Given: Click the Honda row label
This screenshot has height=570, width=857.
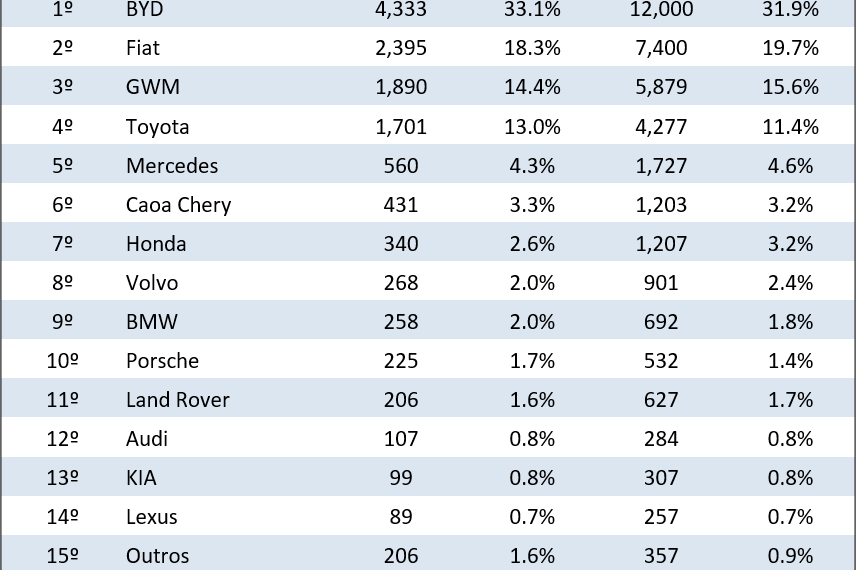Looking at the screenshot, I should (156, 243).
